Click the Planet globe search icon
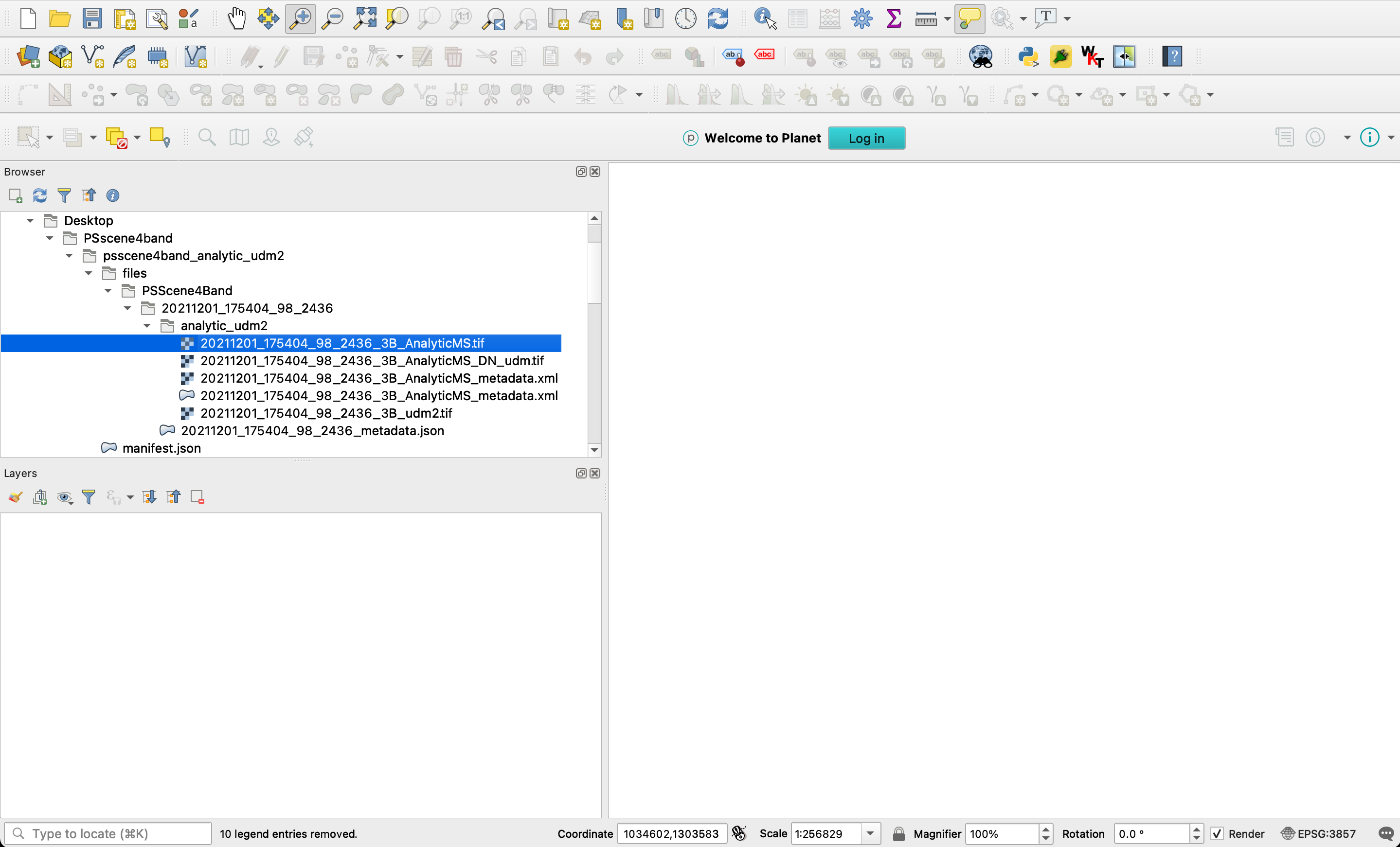1400x847 pixels. tap(981, 56)
